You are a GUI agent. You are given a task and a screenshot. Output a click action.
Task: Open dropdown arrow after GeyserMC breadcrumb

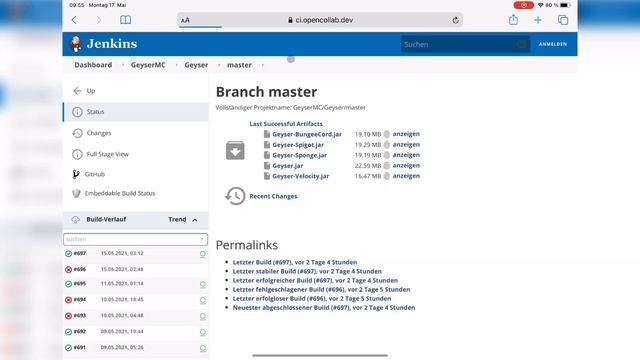[176, 65]
